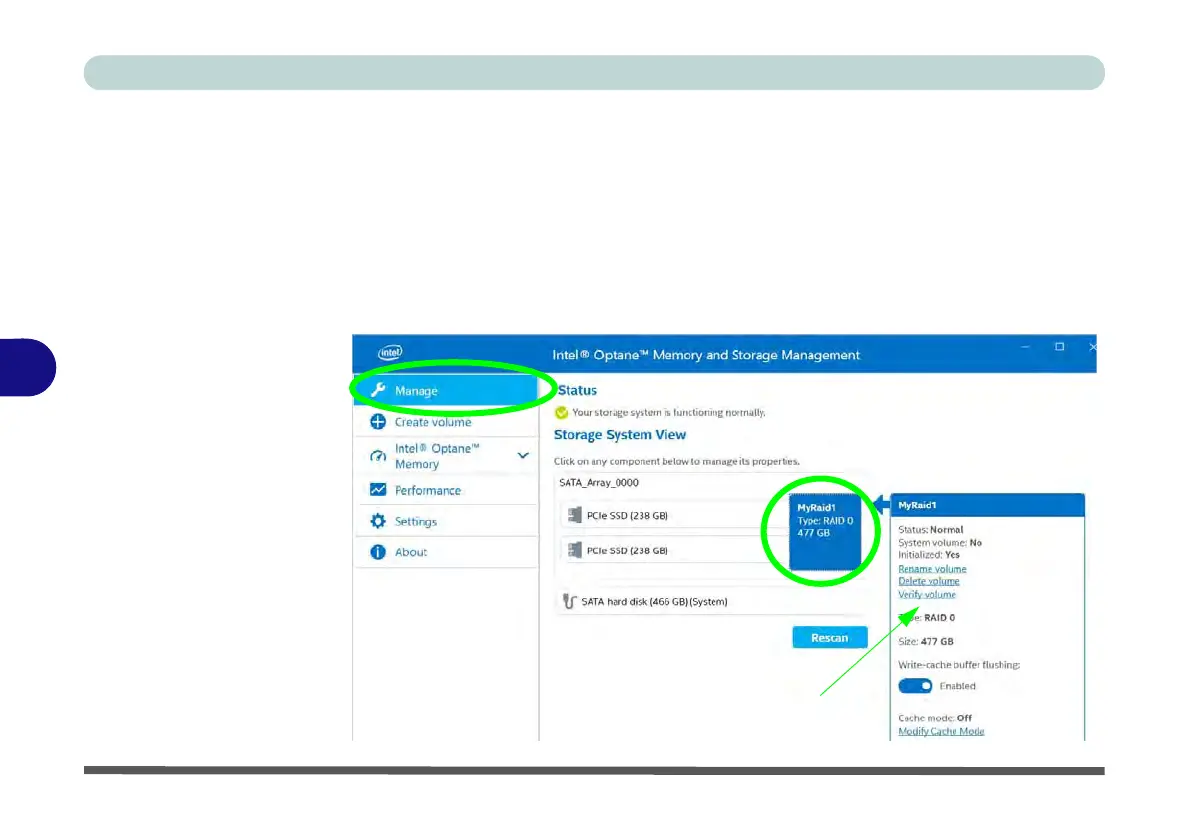Minimize the Intel Optane window
This screenshot has width=1190, height=838.
pyautogui.click(x=1025, y=347)
